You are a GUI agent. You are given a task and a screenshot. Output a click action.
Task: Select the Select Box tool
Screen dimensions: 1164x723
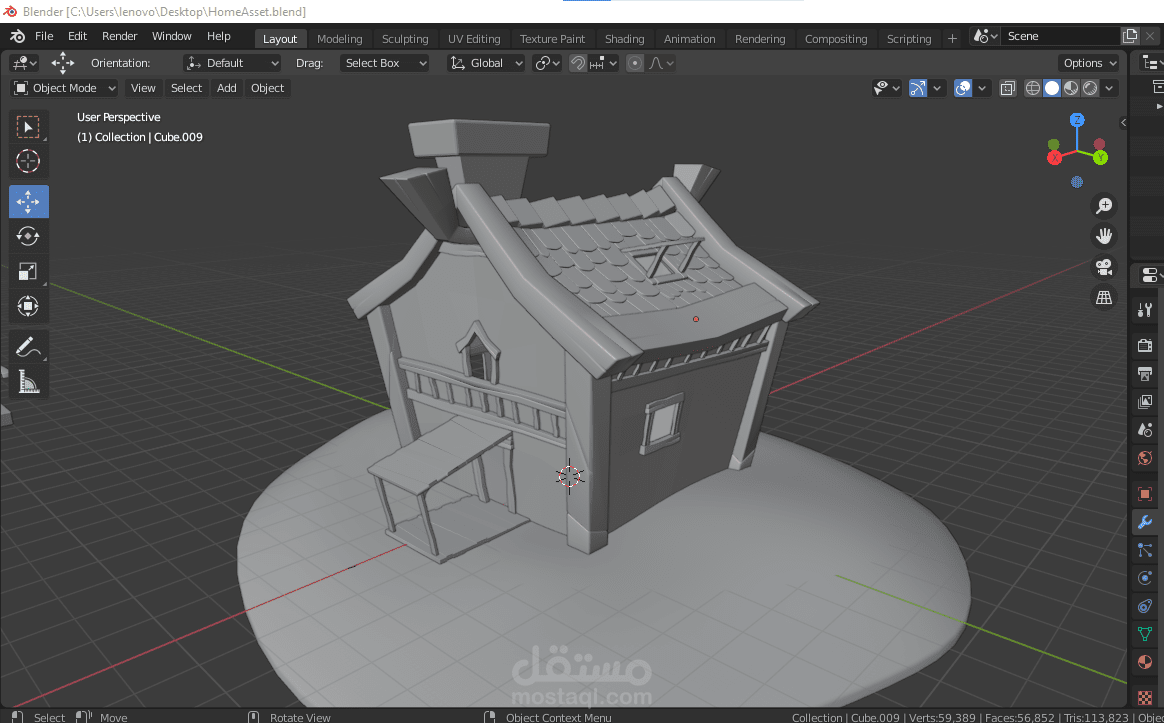tap(28, 128)
